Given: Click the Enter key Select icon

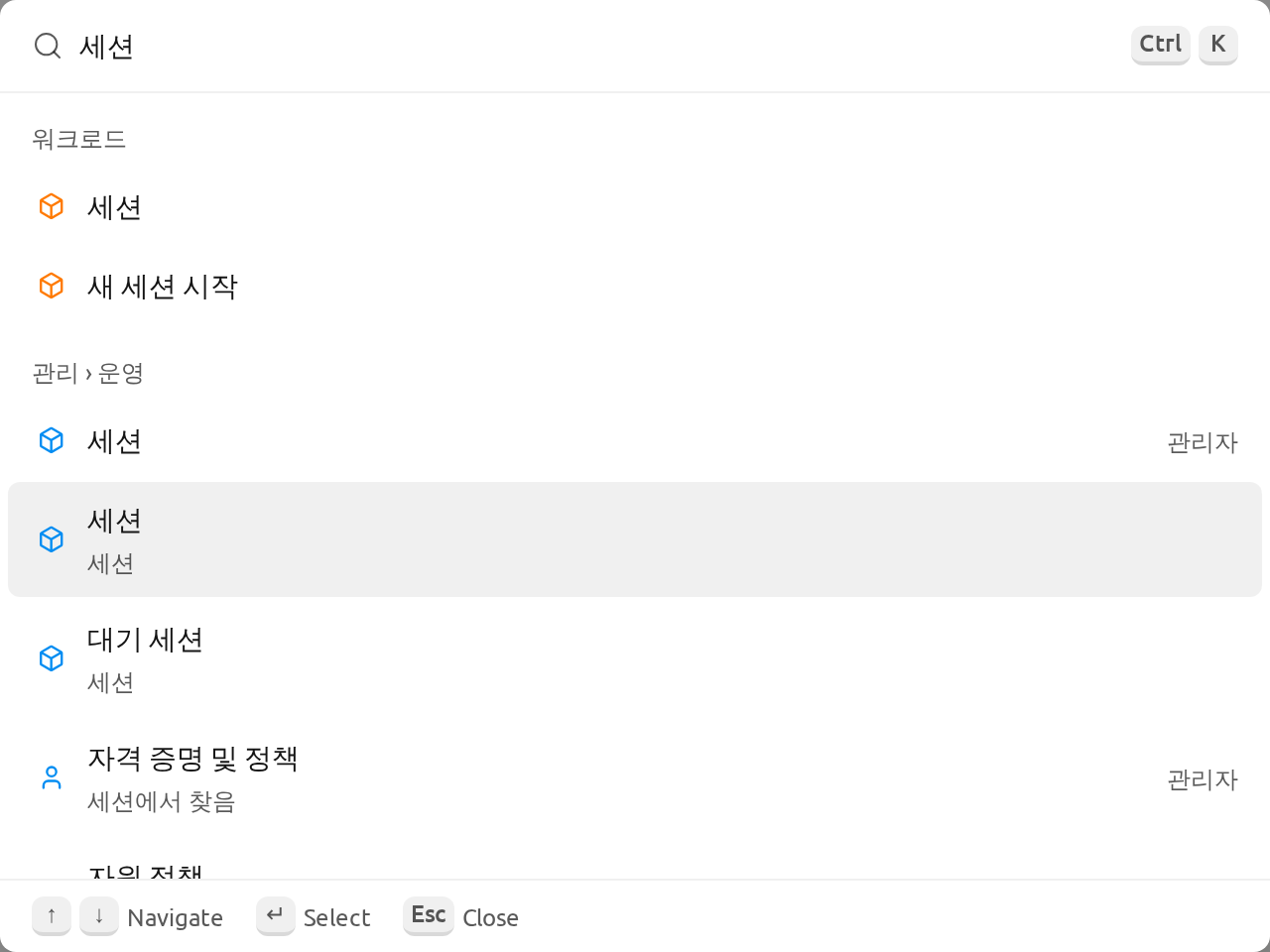Looking at the screenshot, I should click(x=276, y=915).
